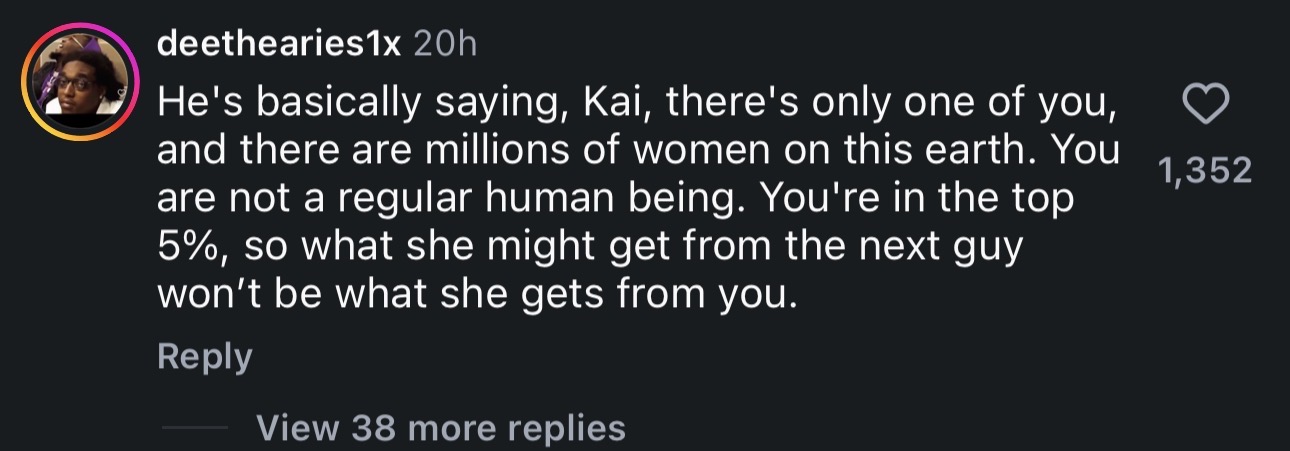This screenshot has width=1290, height=451.
Task: Reply to deethearies1x's comment
Action: coord(204,357)
